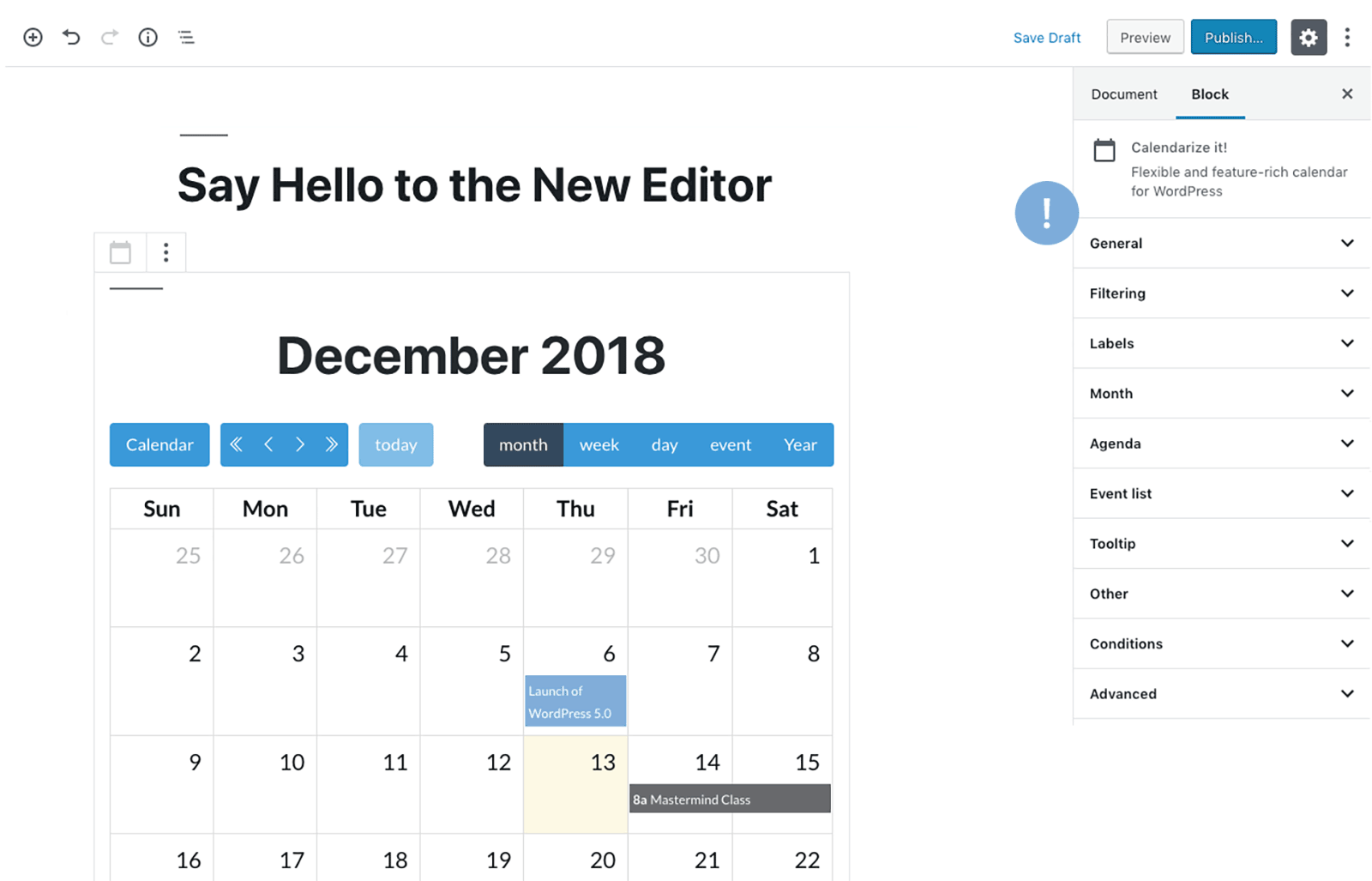
Task: Switch calendar to week view
Action: [599, 444]
